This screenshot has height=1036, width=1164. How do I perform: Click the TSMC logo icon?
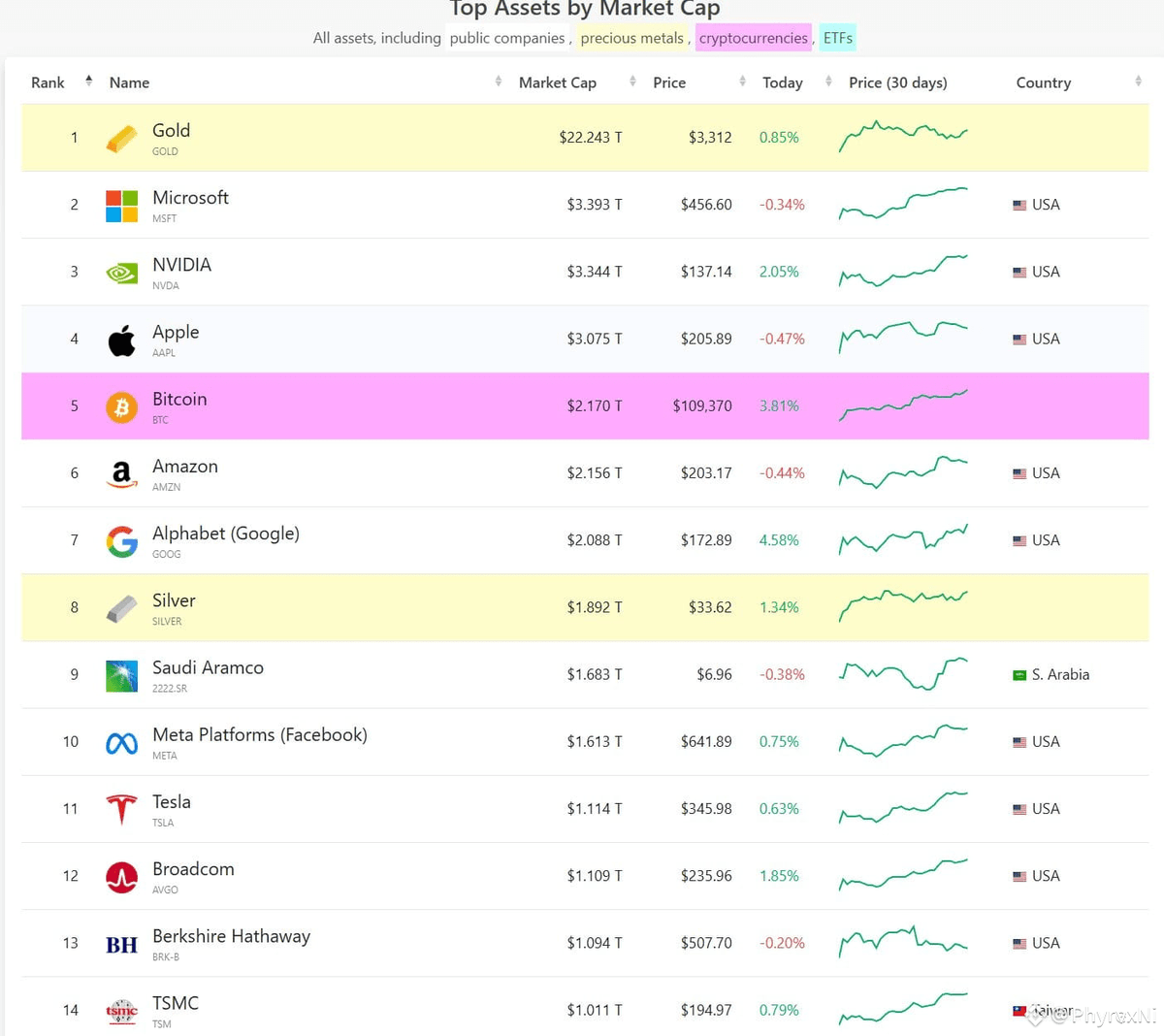click(x=121, y=1012)
